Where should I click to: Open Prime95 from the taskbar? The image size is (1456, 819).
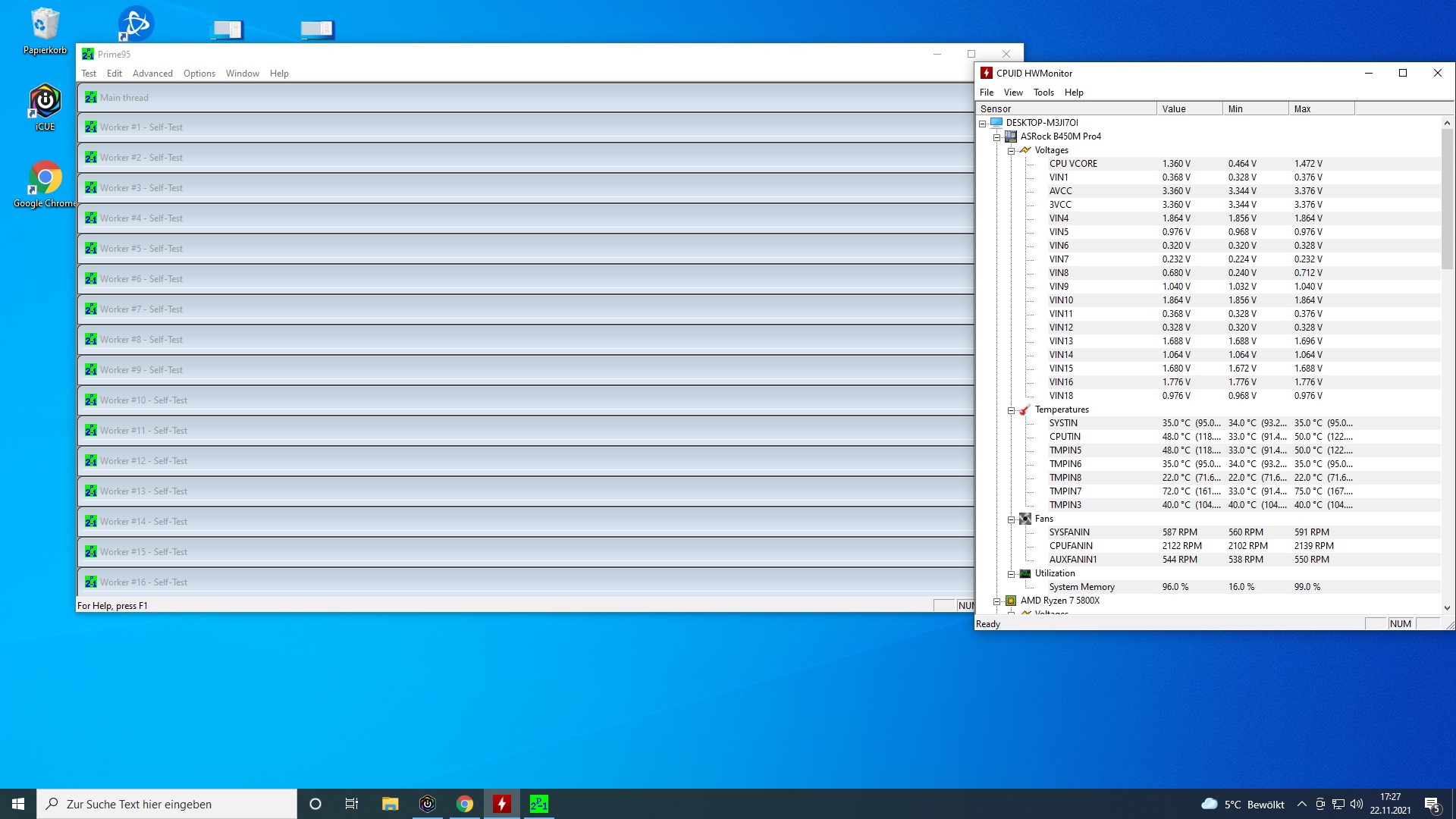[x=538, y=804]
